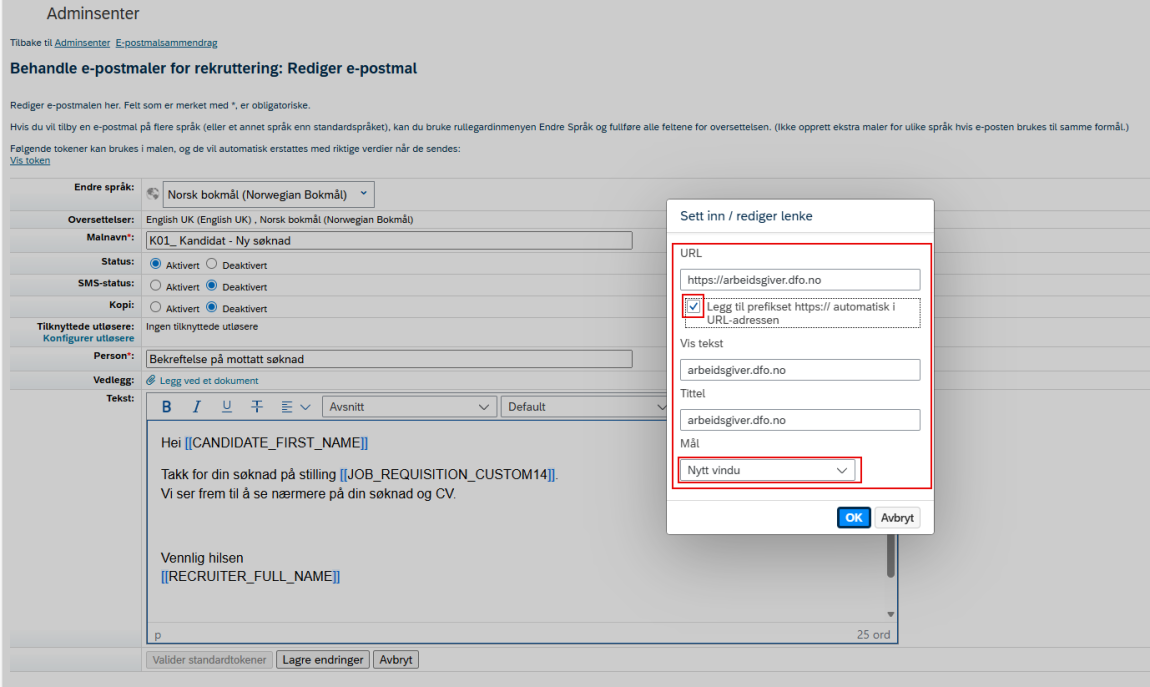Click the Malnavn input field
Screen dimensions: 1150x687
coord(389,240)
